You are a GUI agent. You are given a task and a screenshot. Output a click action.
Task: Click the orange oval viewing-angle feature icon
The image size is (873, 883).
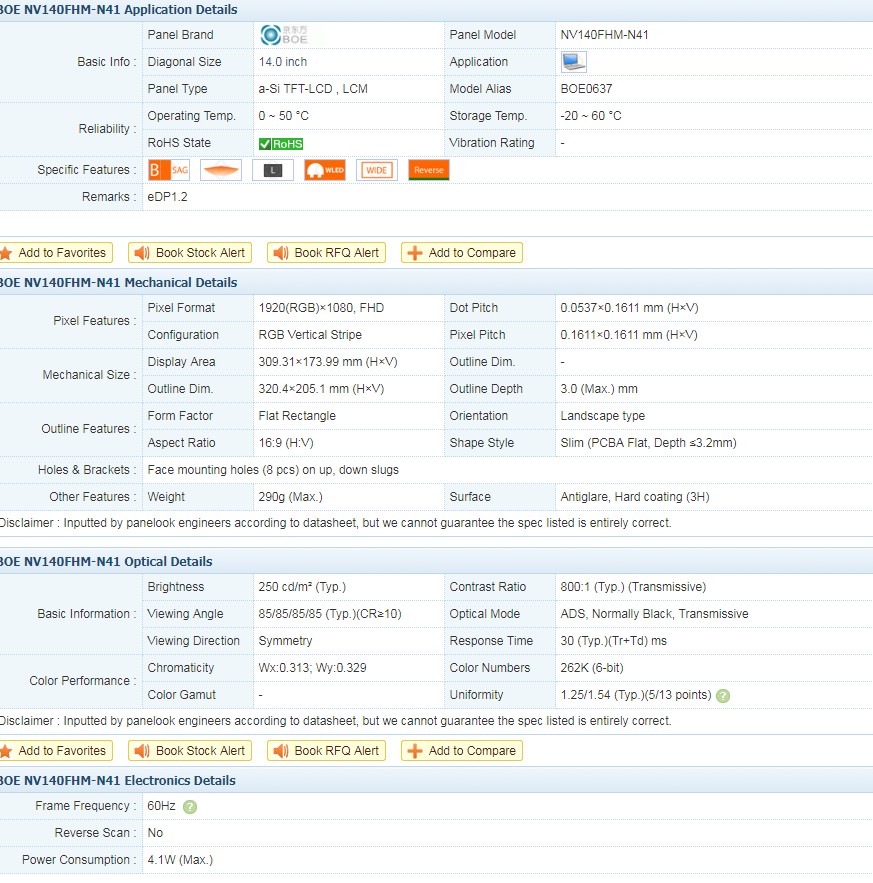[x=221, y=170]
